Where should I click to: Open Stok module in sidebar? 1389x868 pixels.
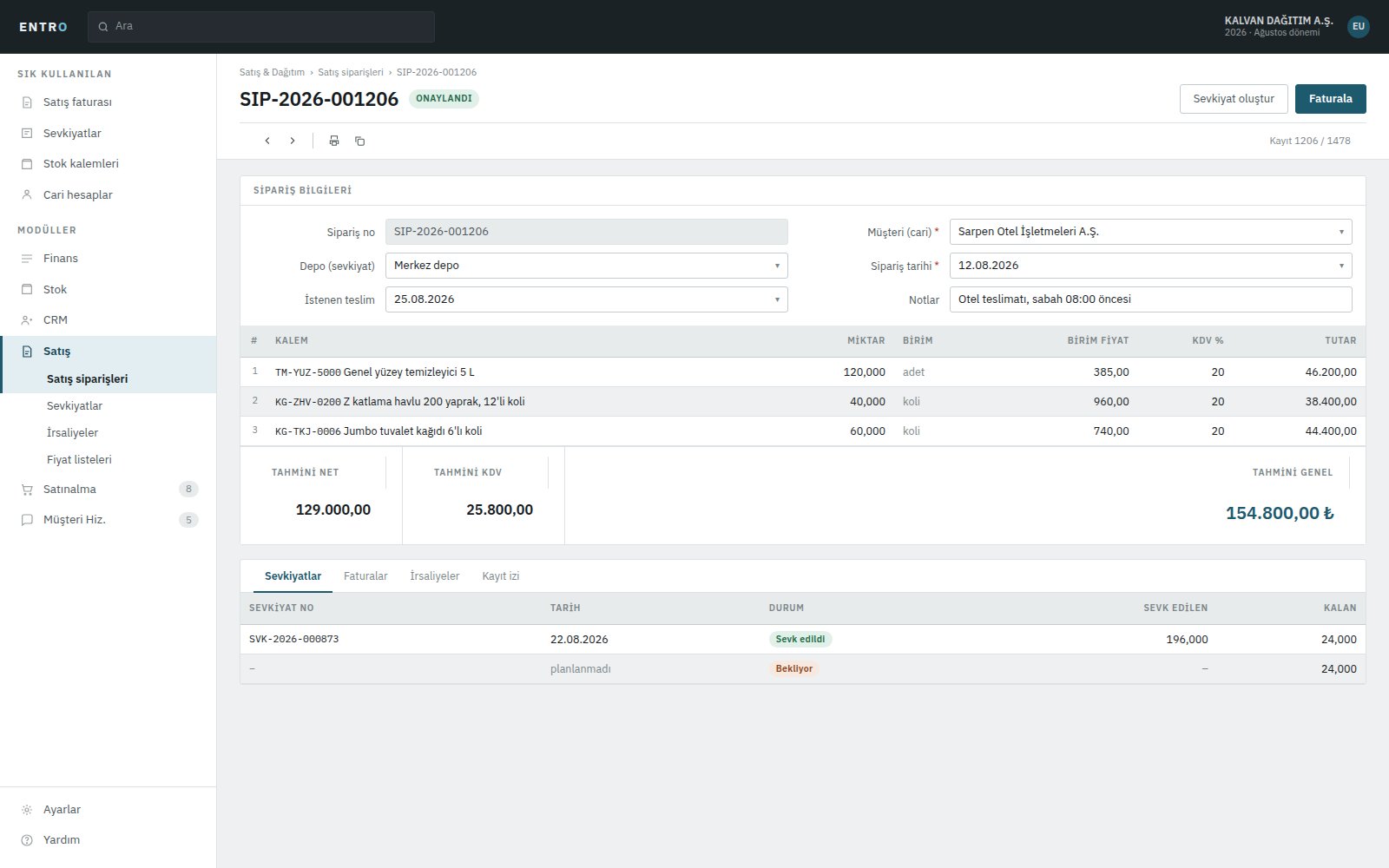(109, 290)
